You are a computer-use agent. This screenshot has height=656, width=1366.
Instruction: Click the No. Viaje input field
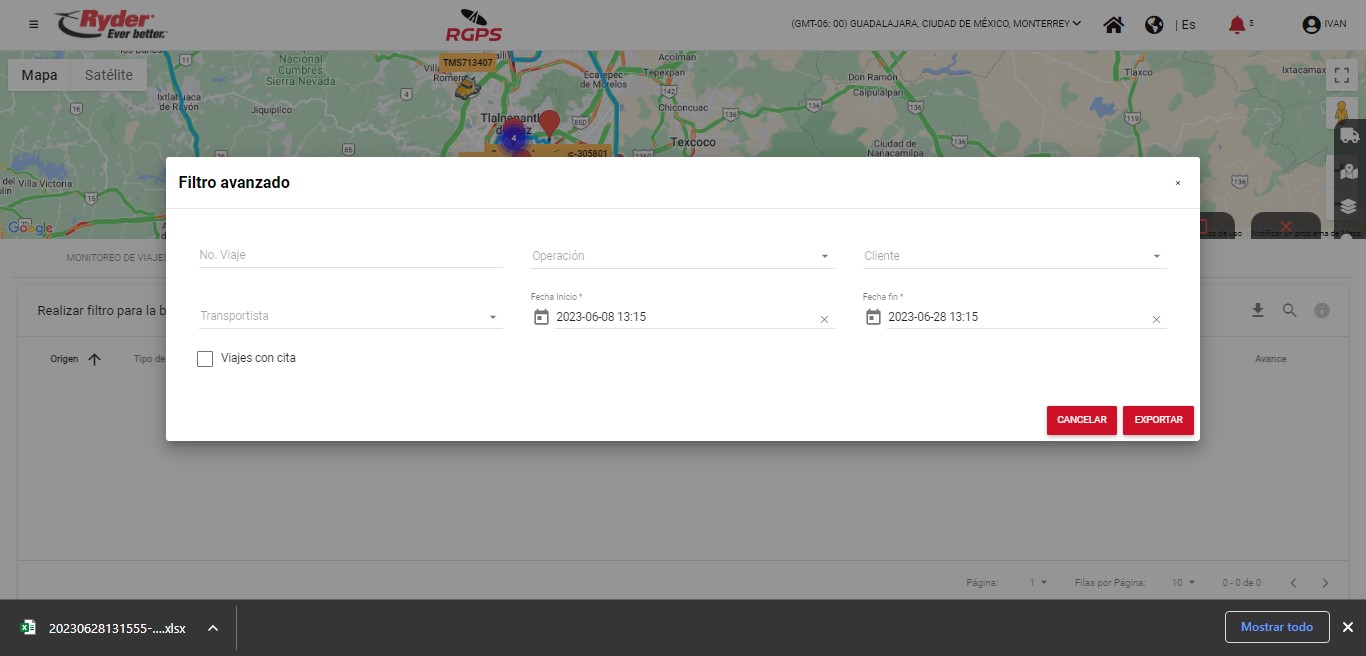tap(350, 255)
